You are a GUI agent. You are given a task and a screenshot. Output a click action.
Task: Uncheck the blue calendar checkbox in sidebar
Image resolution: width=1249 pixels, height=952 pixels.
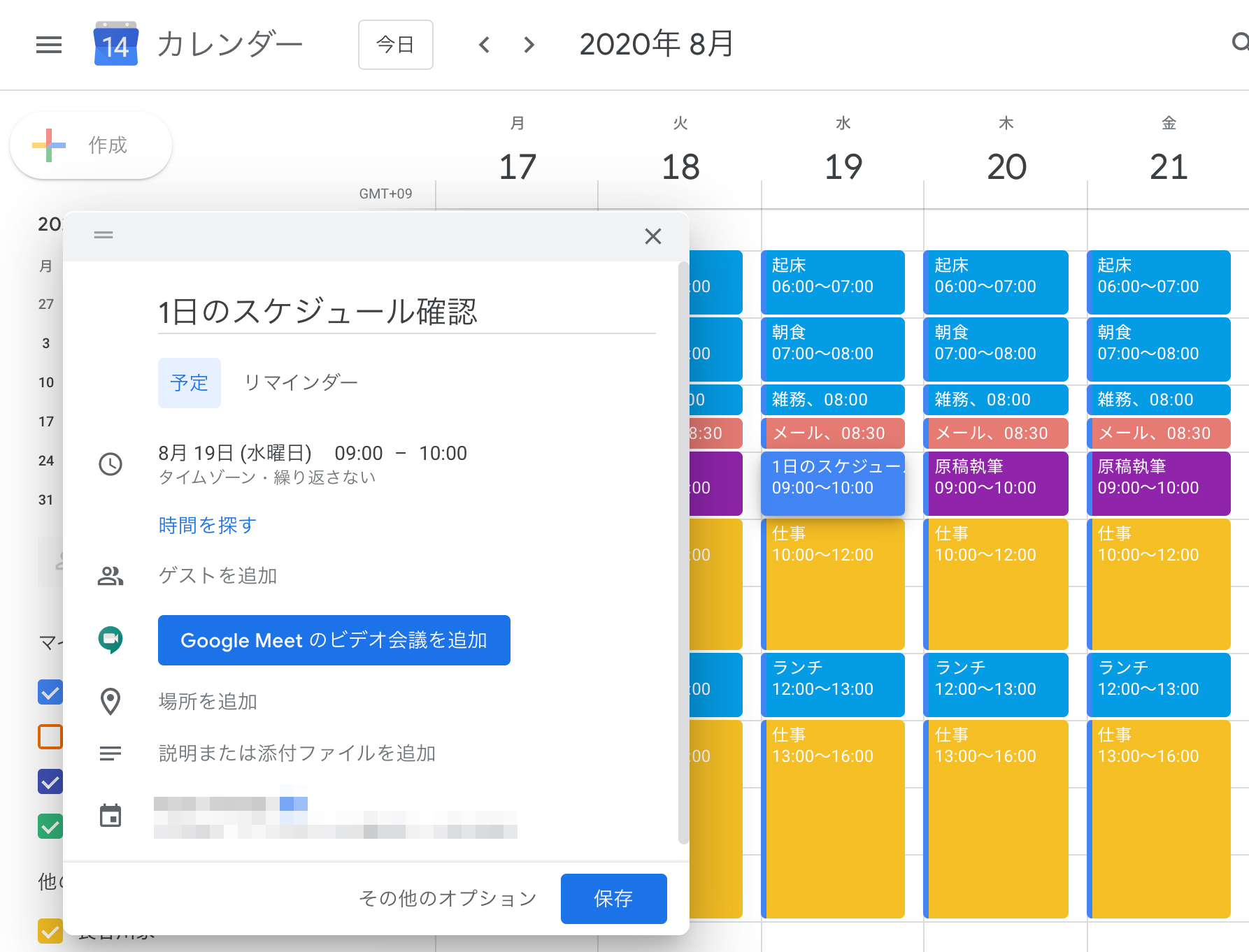coord(49,693)
